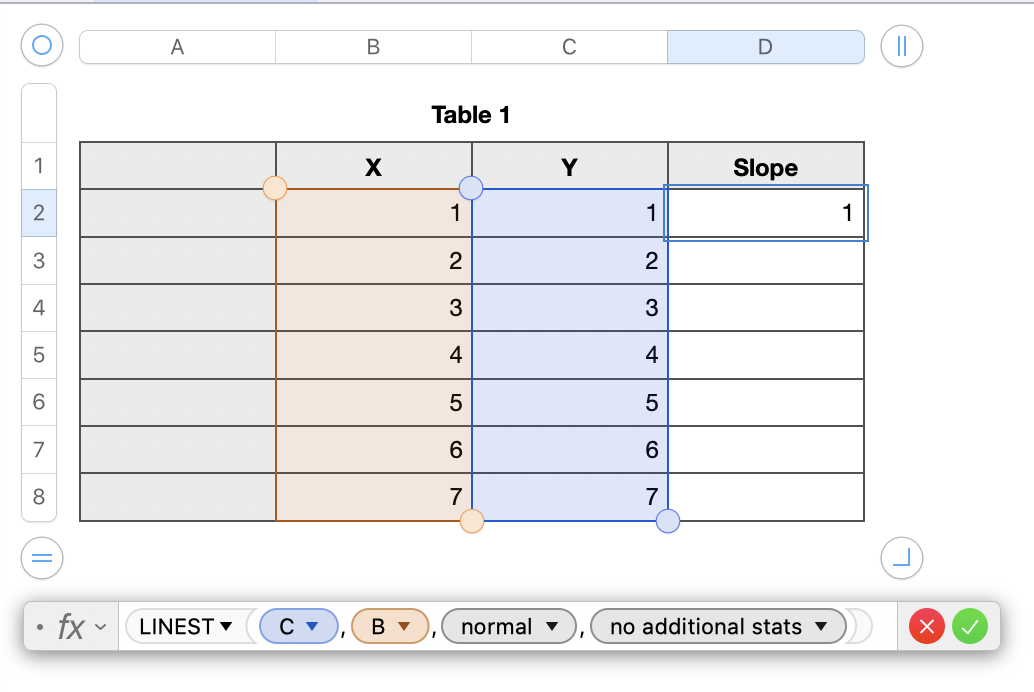Click cell with value 4 in X column
The height and width of the screenshot is (692, 1034).
(x=373, y=355)
